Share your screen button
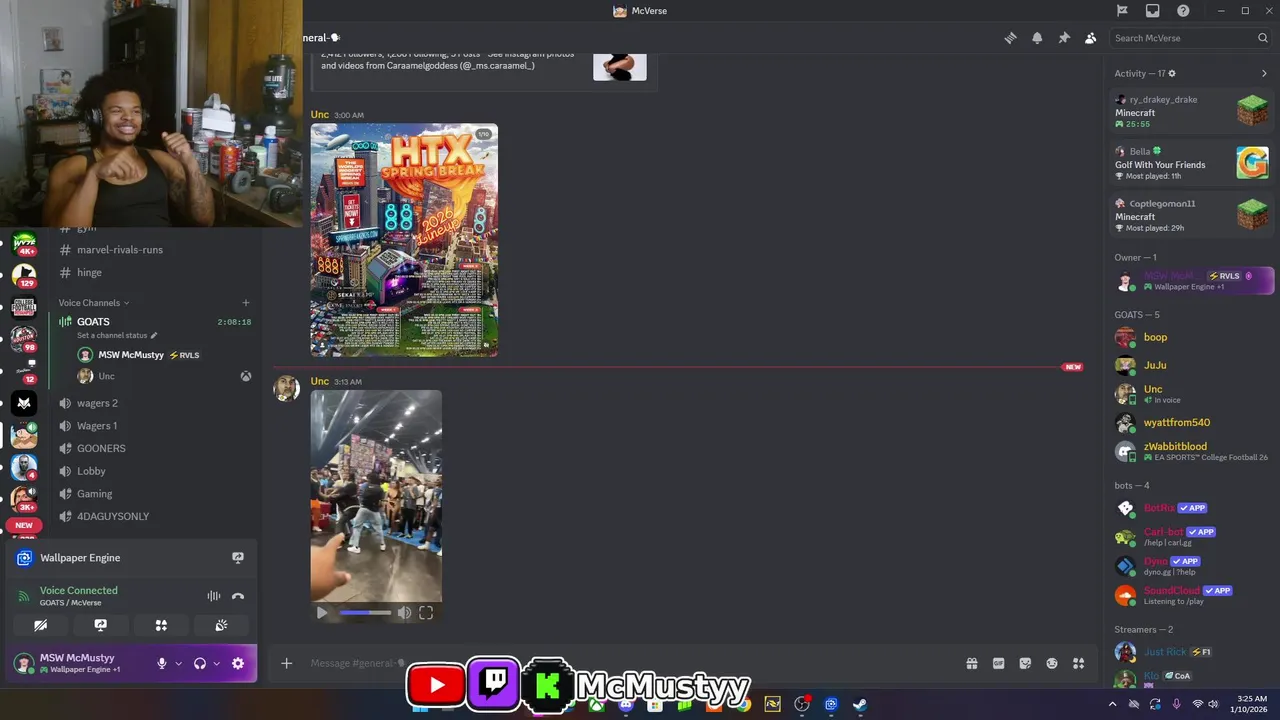1280x720 pixels. (x=101, y=625)
